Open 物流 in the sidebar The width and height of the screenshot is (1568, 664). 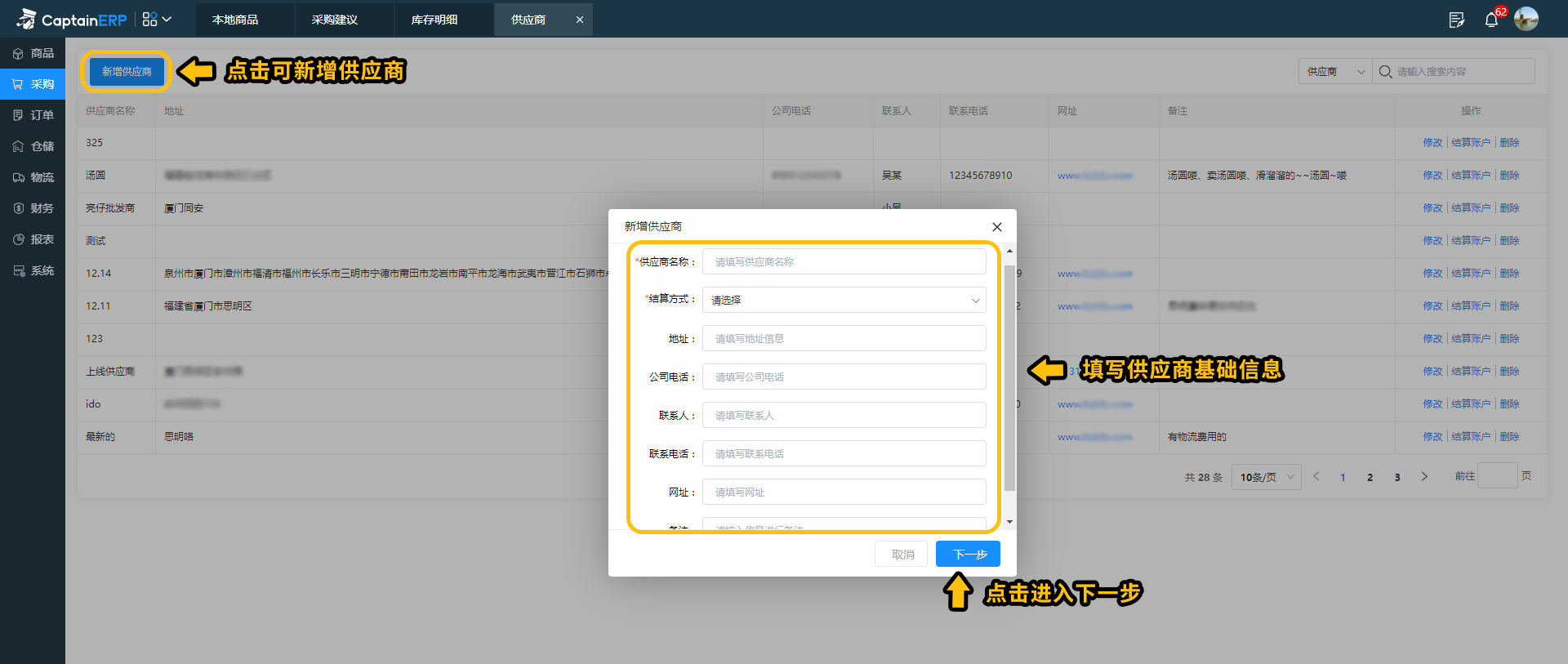coord(33,177)
